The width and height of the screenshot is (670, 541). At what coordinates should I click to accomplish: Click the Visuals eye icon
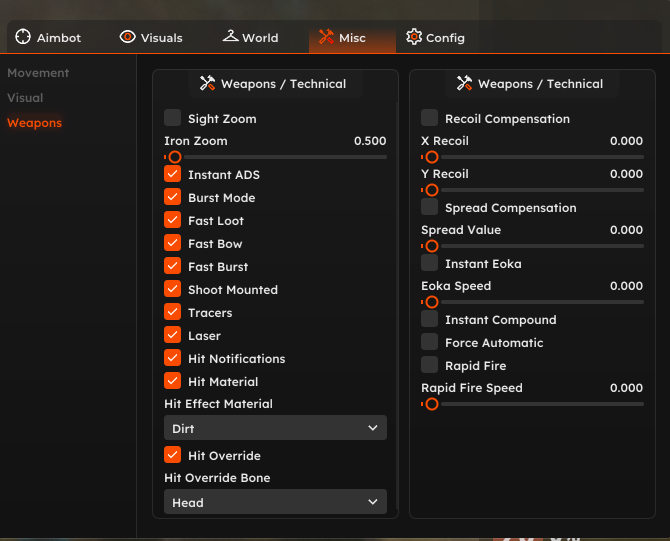127,37
